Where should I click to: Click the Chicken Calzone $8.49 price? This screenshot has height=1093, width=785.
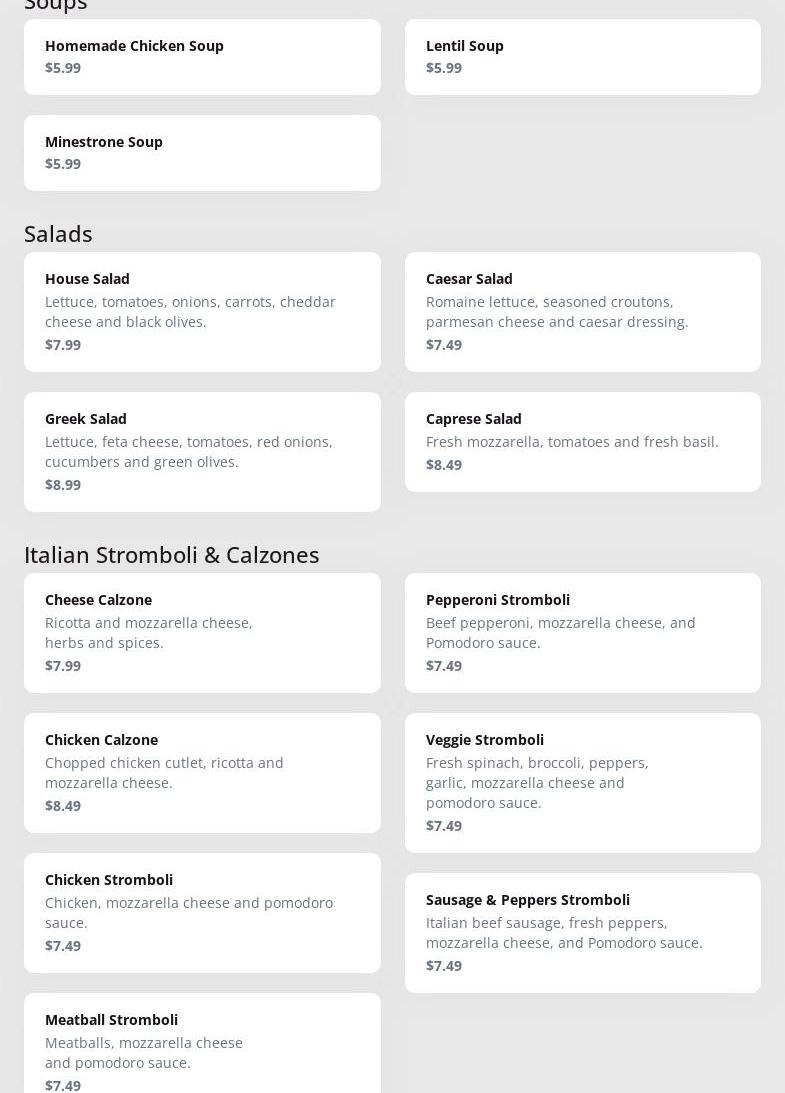pos(63,806)
